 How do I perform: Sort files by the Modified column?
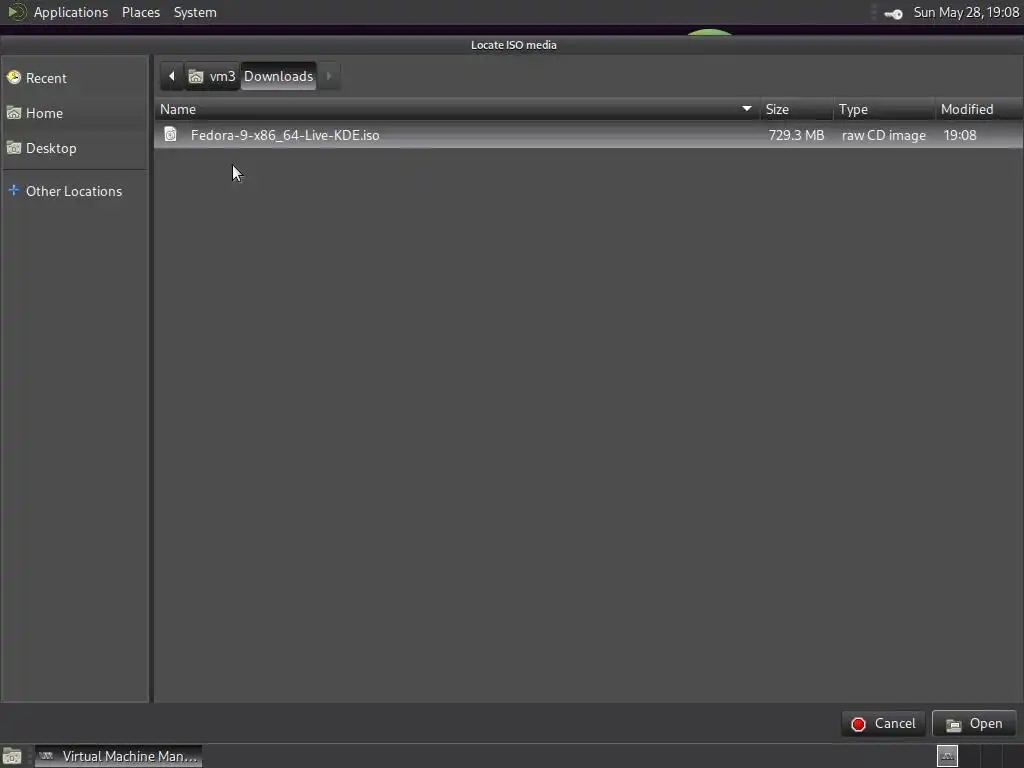click(x=979, y=110)
